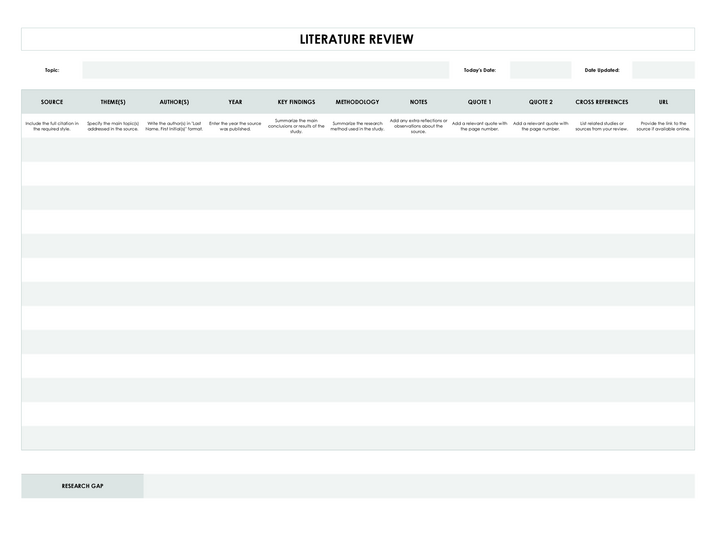Click the Today's Date input field
The height and width of the screenshot is (557, 720).
537,70
